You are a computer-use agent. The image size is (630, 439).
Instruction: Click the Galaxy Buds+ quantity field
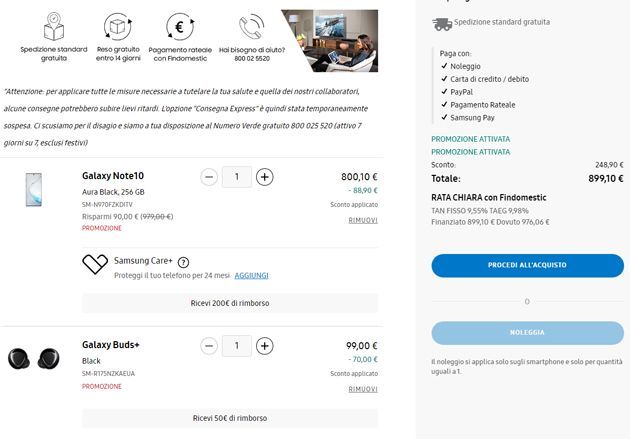tap(236, 346)
